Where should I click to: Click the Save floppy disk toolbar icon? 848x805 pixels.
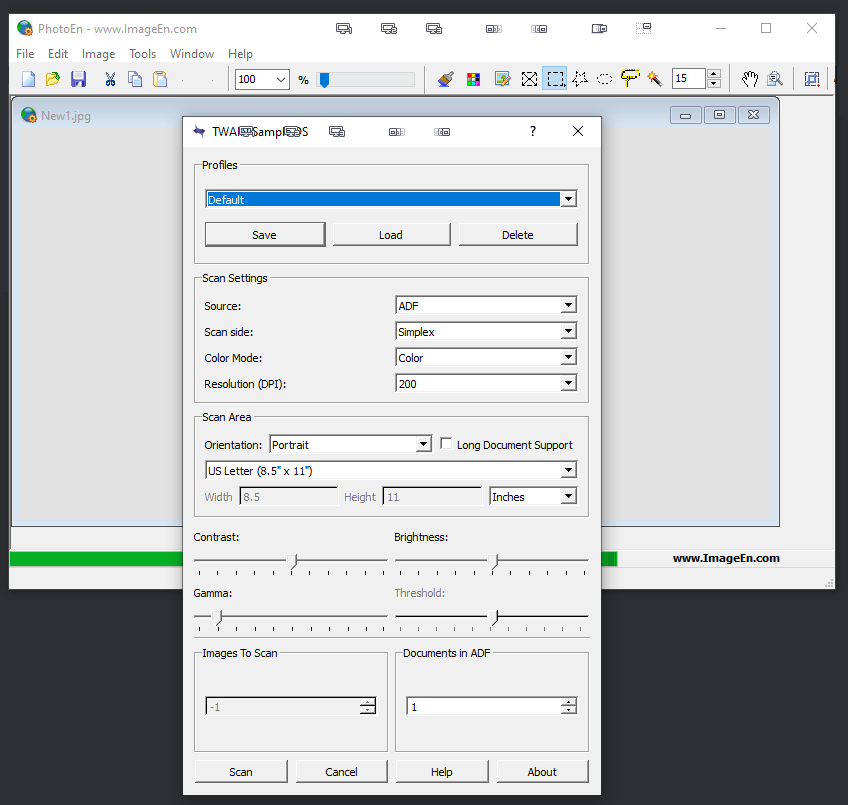coord(78,79)
